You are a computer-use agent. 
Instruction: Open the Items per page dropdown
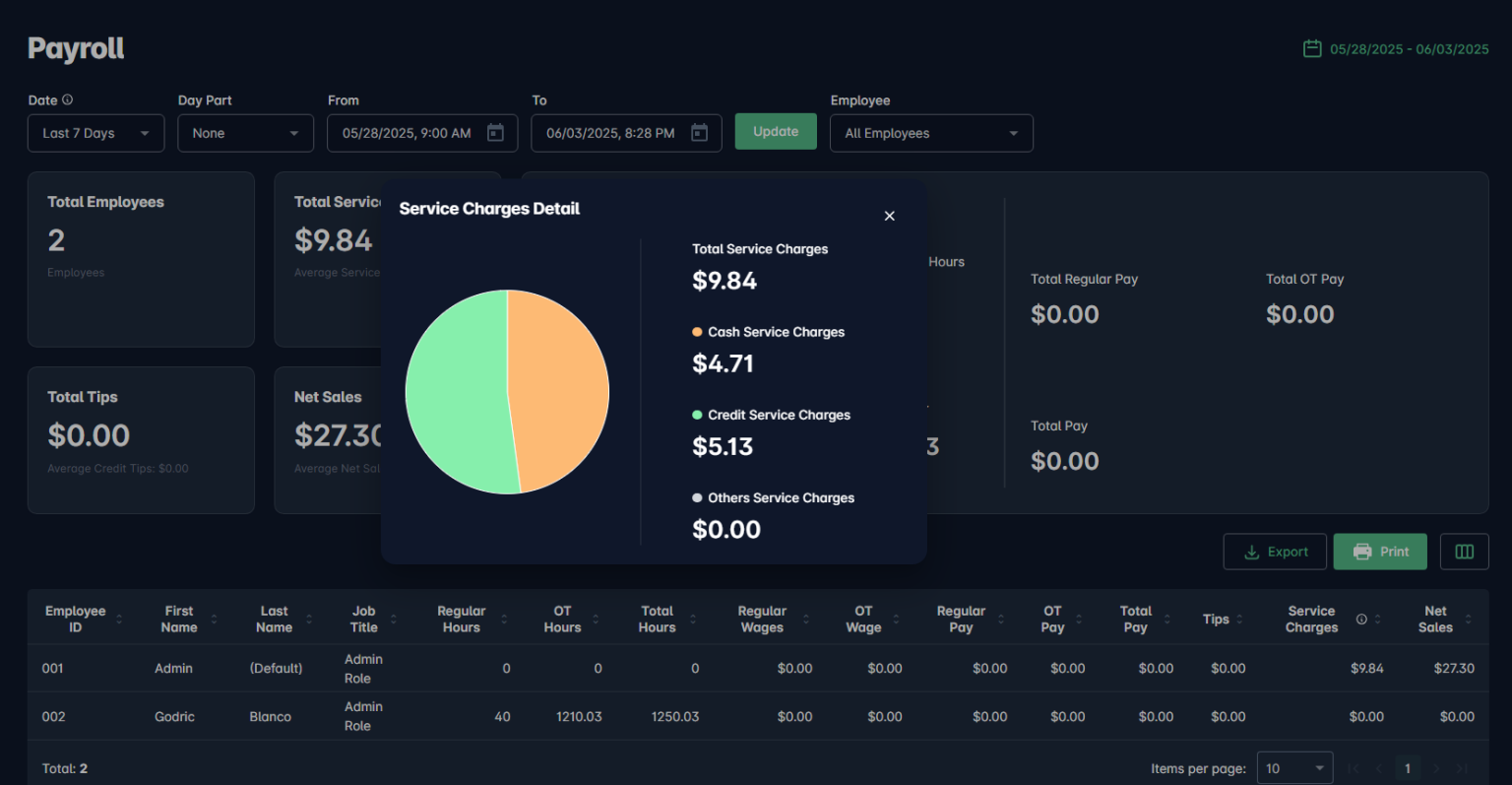click(1295, 768)
